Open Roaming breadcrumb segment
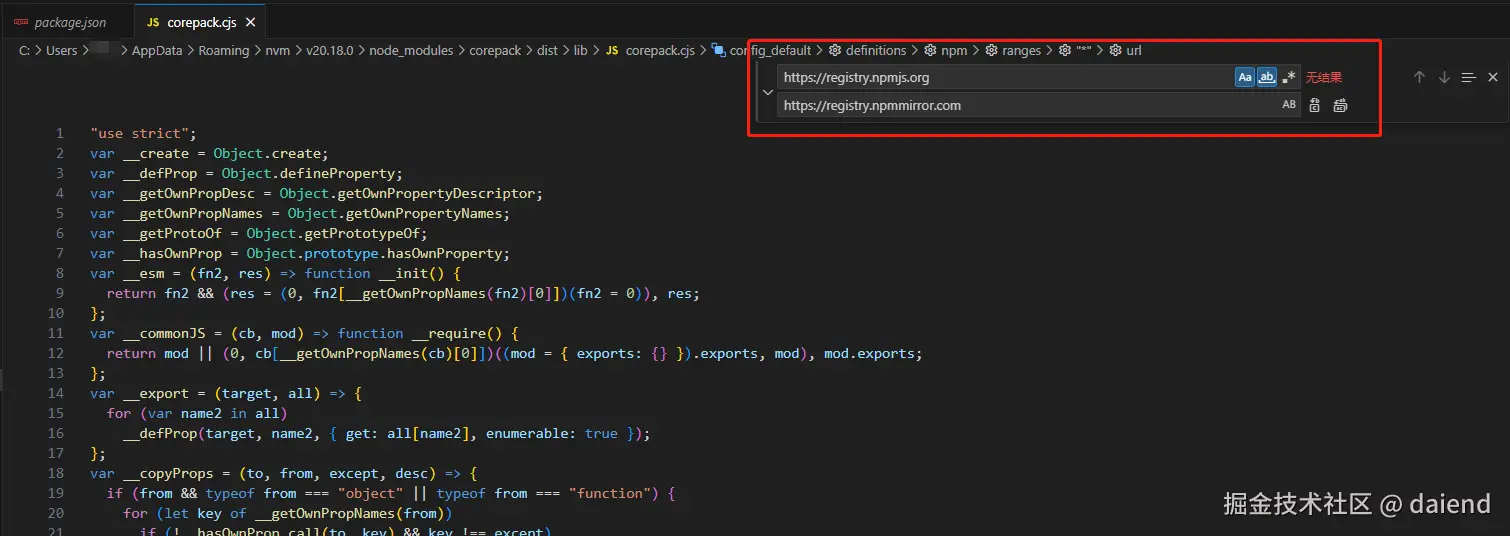Image resolution: width=1510 pixels, height=536 pixels. tap(223, 50)
